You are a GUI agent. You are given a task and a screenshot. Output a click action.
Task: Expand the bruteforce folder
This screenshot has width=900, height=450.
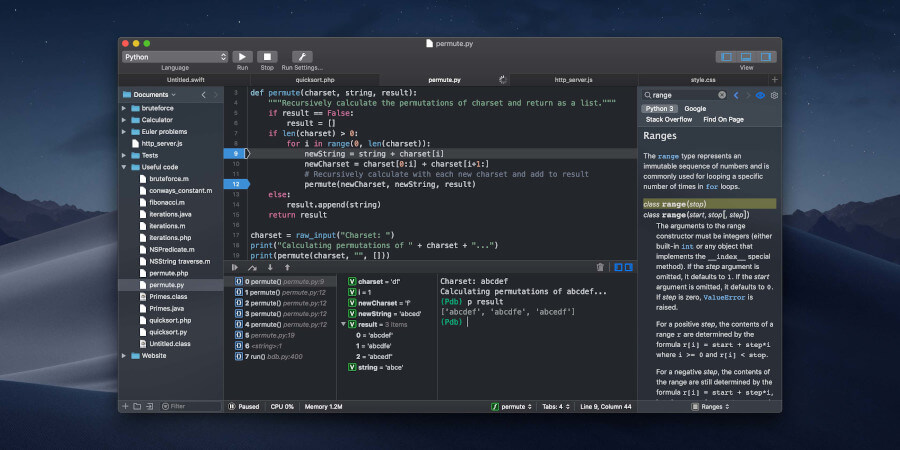click(124, 108)
